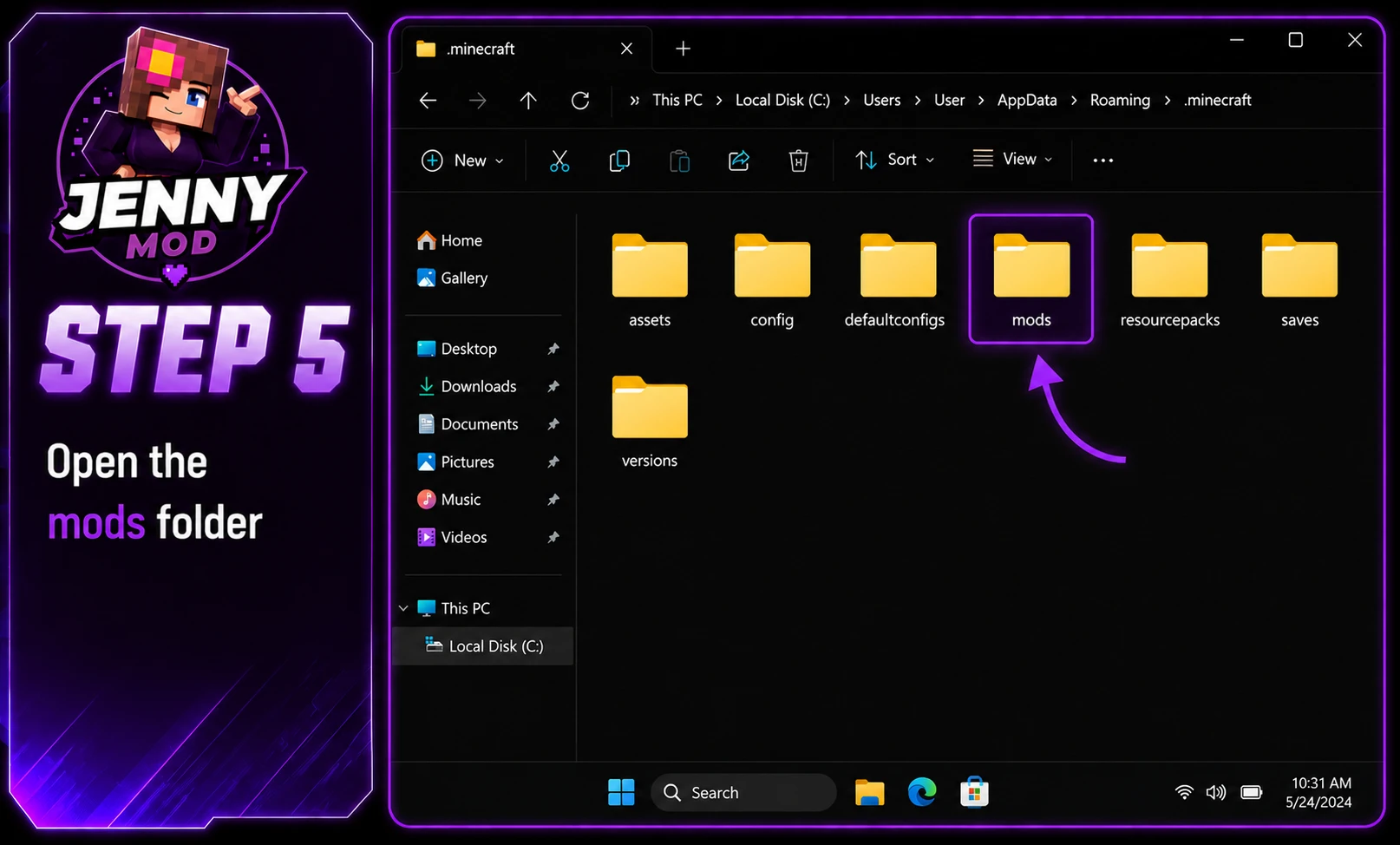
Task: Click .minecraft in the address bar
Action: click(x=1218, y=101)
